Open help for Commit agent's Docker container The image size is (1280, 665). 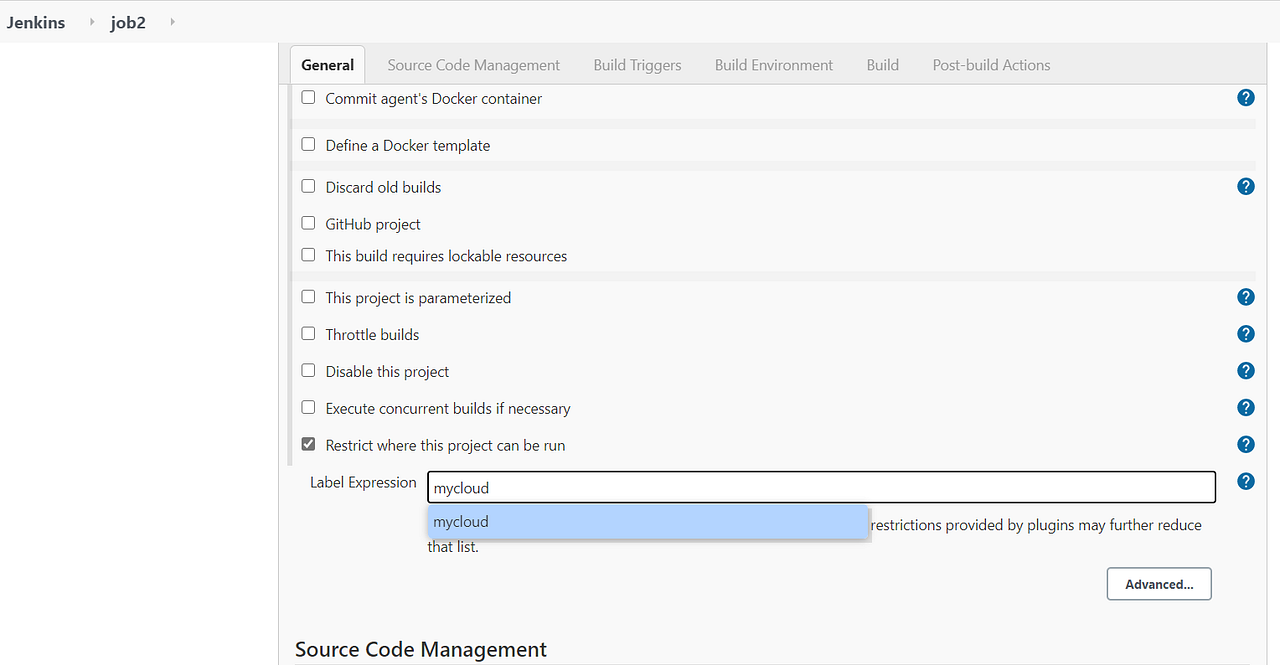1245,98
